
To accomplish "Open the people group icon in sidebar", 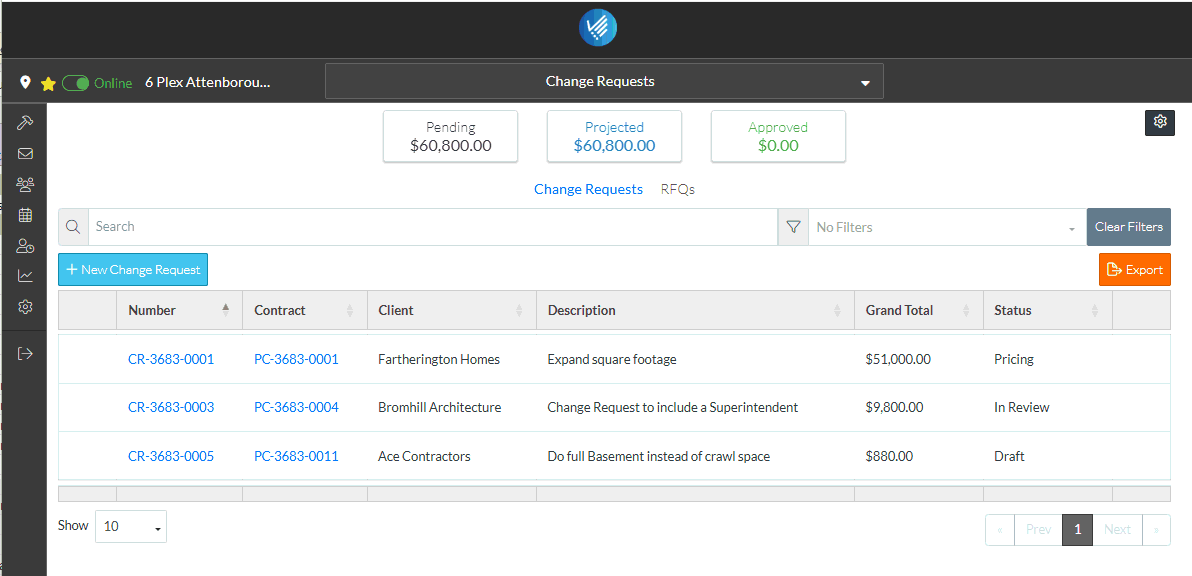I will (25, 184).
